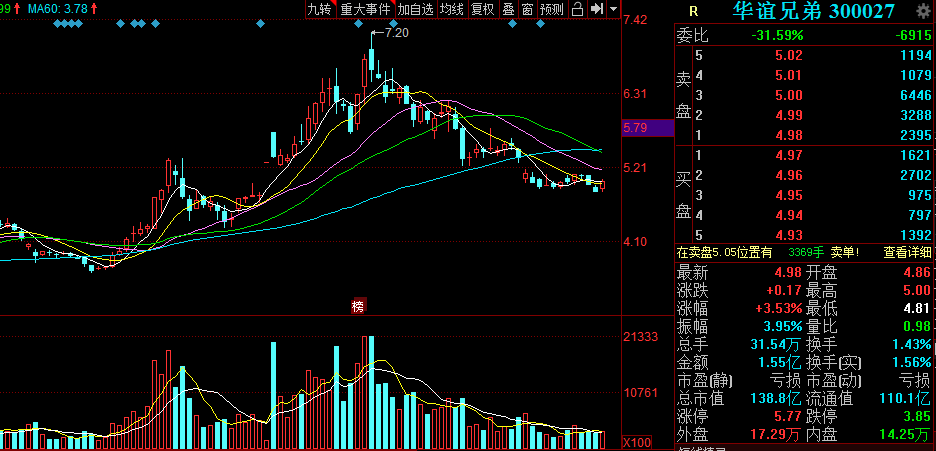Viewport: 936px width, 451px height.
Task: Open the 查看详细 link
Action: (x=907, y=252)
